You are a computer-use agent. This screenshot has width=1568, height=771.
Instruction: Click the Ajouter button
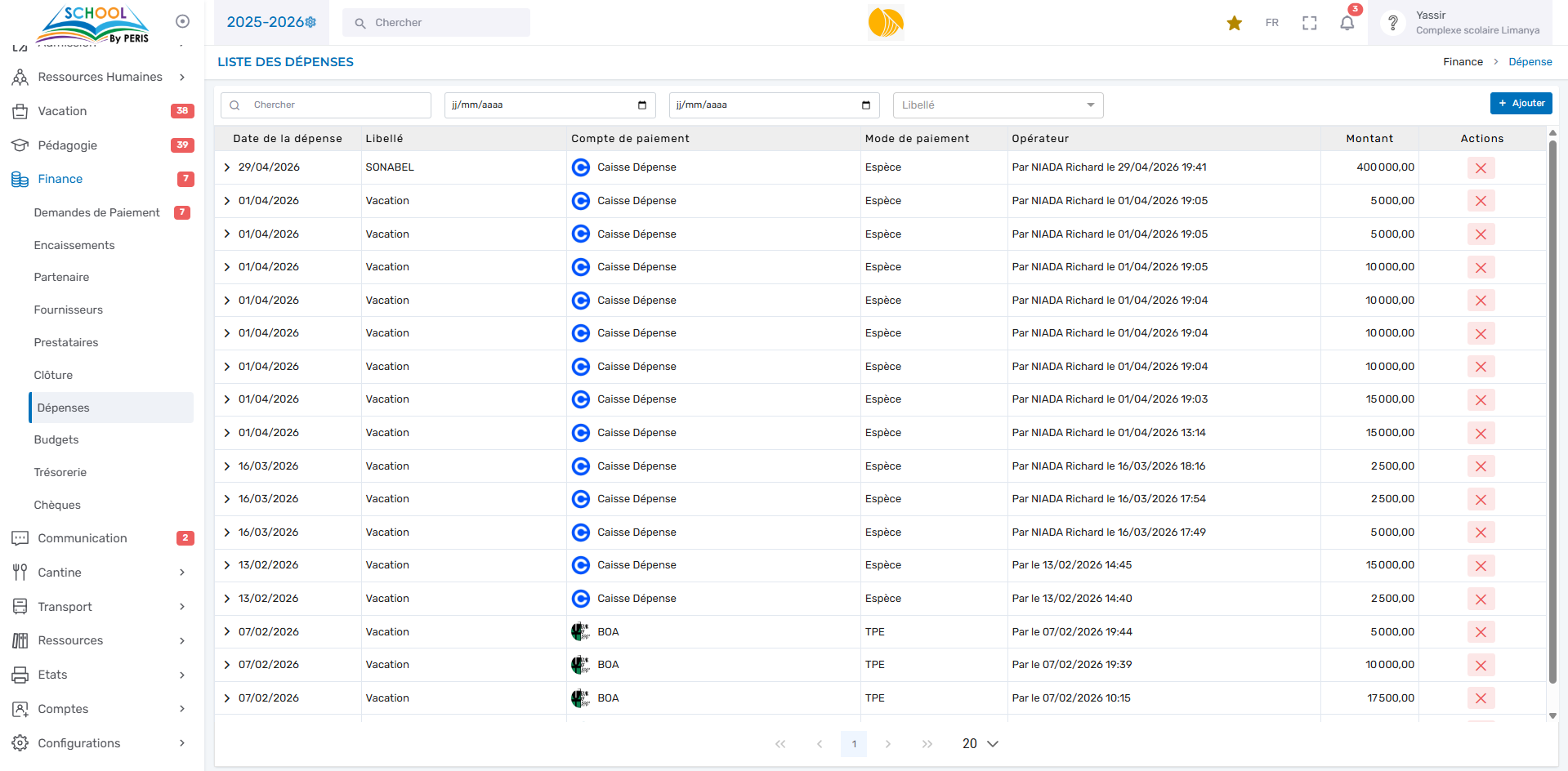(1521, 104)
